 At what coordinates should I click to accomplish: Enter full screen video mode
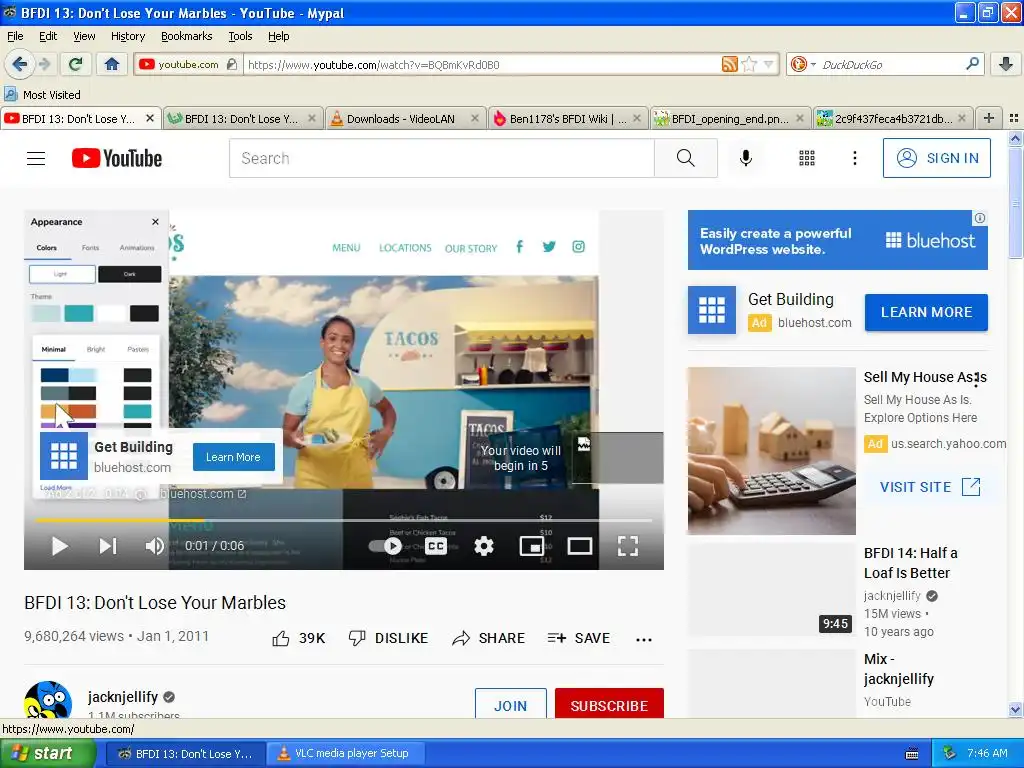click(x=628, y=546)
